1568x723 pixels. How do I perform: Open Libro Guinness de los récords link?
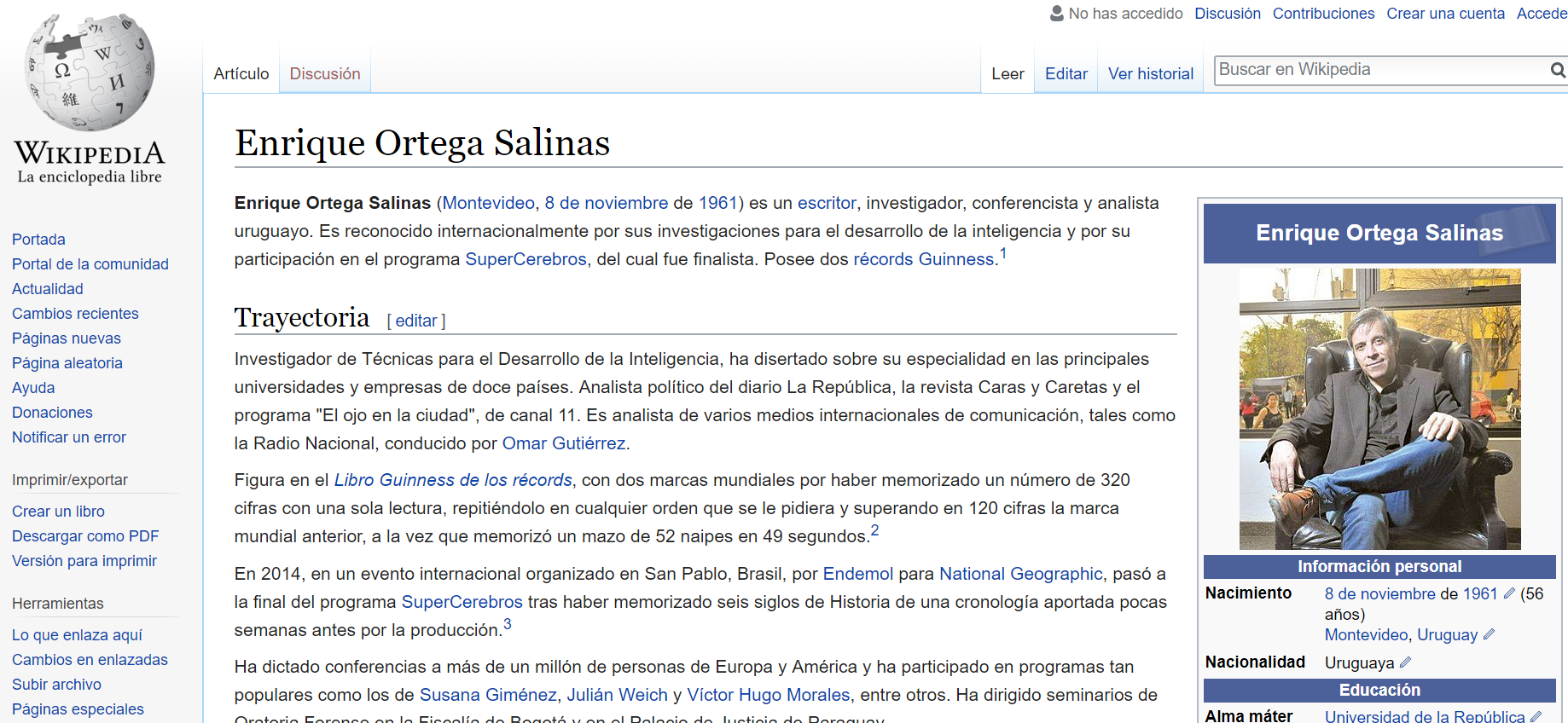tap(453, 480)
